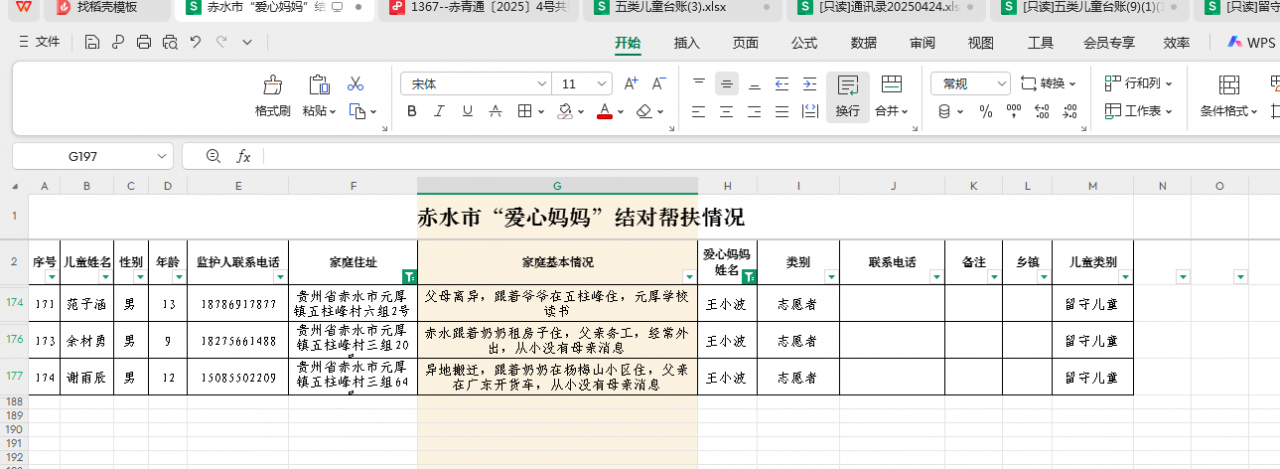Switch to the 插入 ribbon tab
This screenshot has height=469, width=1280.
tap(687, 43)
